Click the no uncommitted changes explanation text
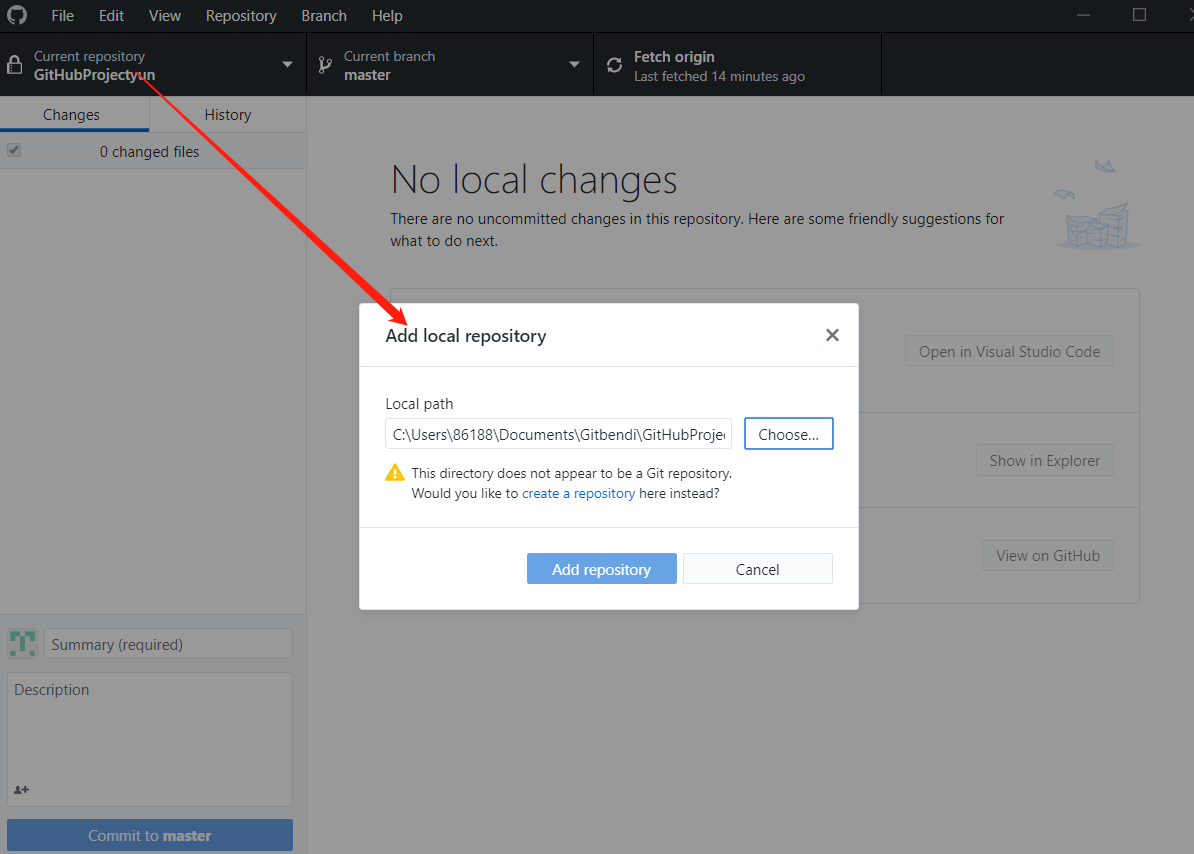 697,229
